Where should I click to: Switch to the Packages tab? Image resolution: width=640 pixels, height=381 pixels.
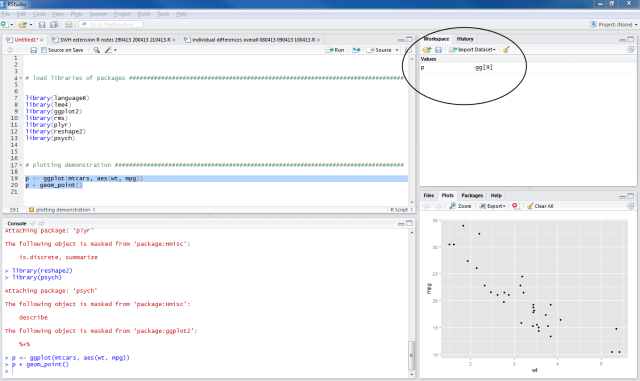[x=472, y=196]
